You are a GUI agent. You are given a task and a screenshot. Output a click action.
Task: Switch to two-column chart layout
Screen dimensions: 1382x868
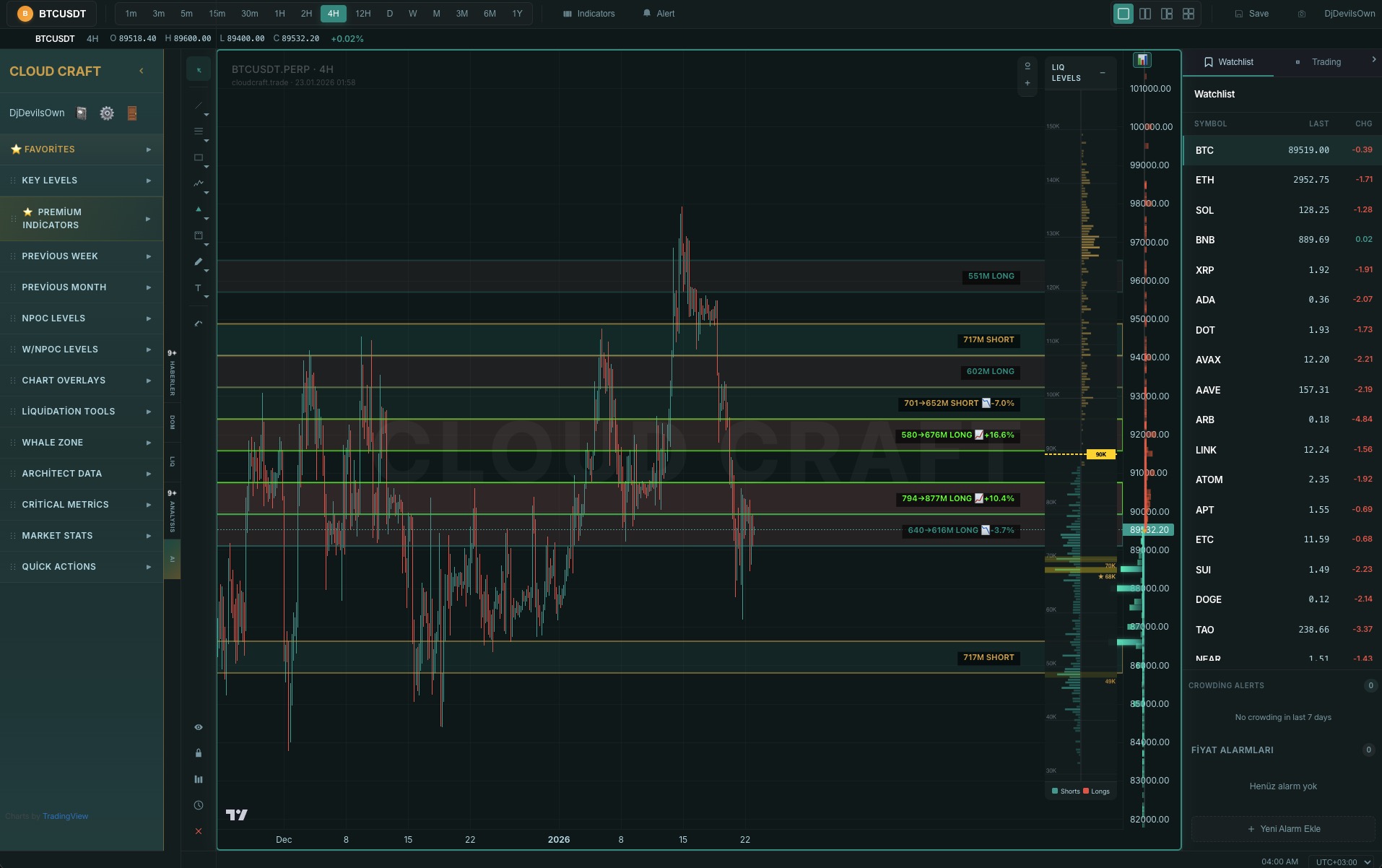(x=1145, y=14)
